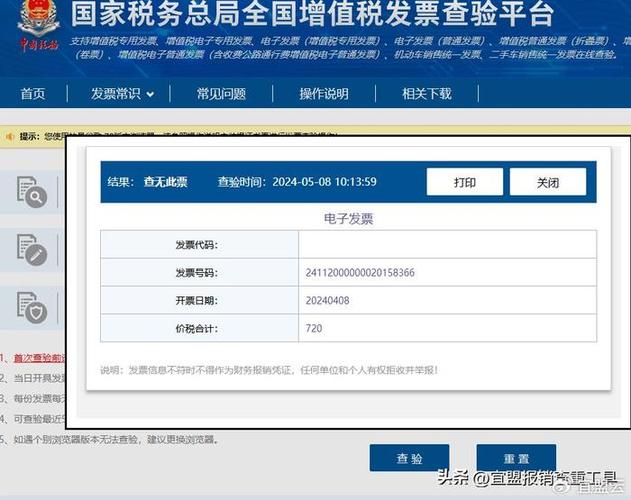Click the 价税合计 label cell

(x=200, y=328)
